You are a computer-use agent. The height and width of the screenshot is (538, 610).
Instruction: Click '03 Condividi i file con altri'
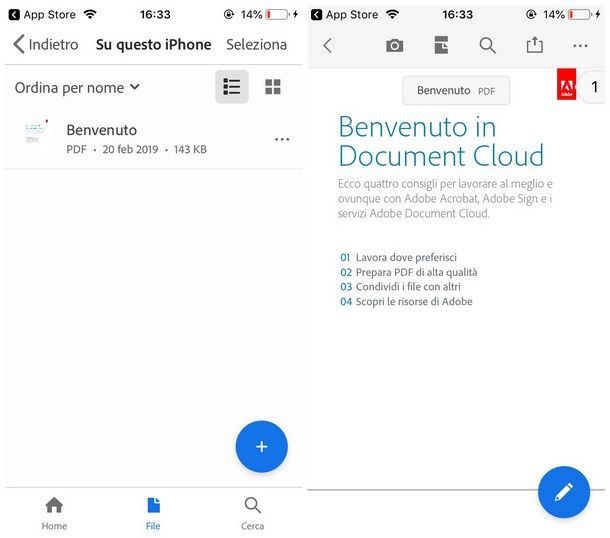tap(400, 287)
